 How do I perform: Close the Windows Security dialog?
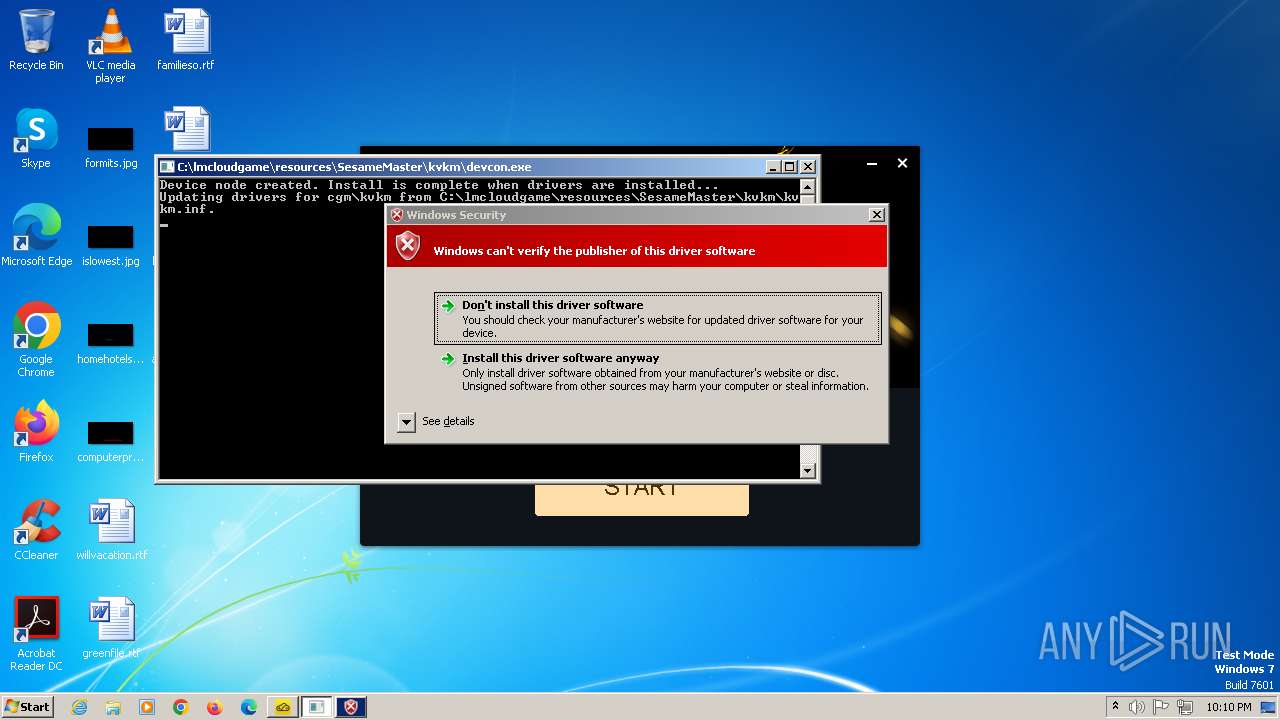tap(877, 215)
